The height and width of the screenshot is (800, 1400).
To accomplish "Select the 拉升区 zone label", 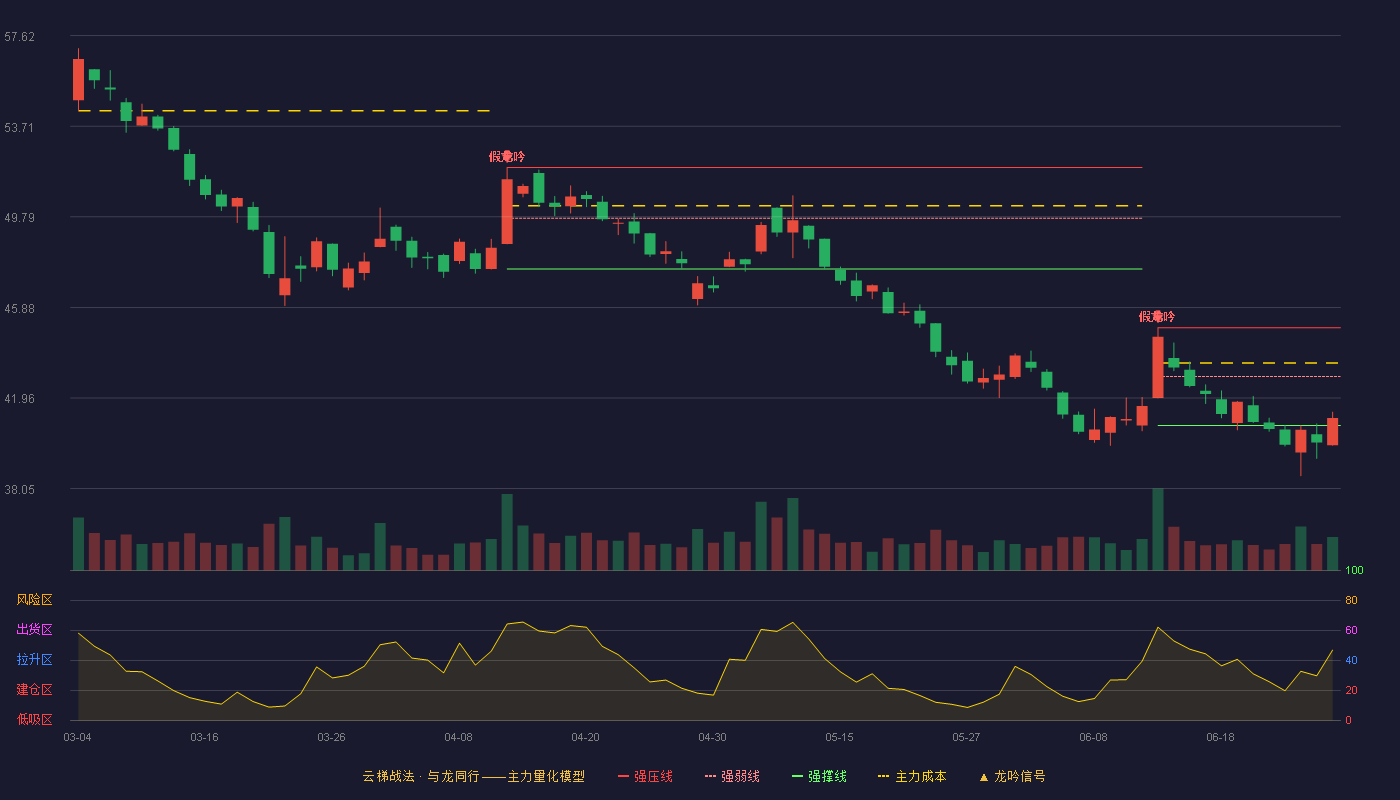I will coord(34,660).
